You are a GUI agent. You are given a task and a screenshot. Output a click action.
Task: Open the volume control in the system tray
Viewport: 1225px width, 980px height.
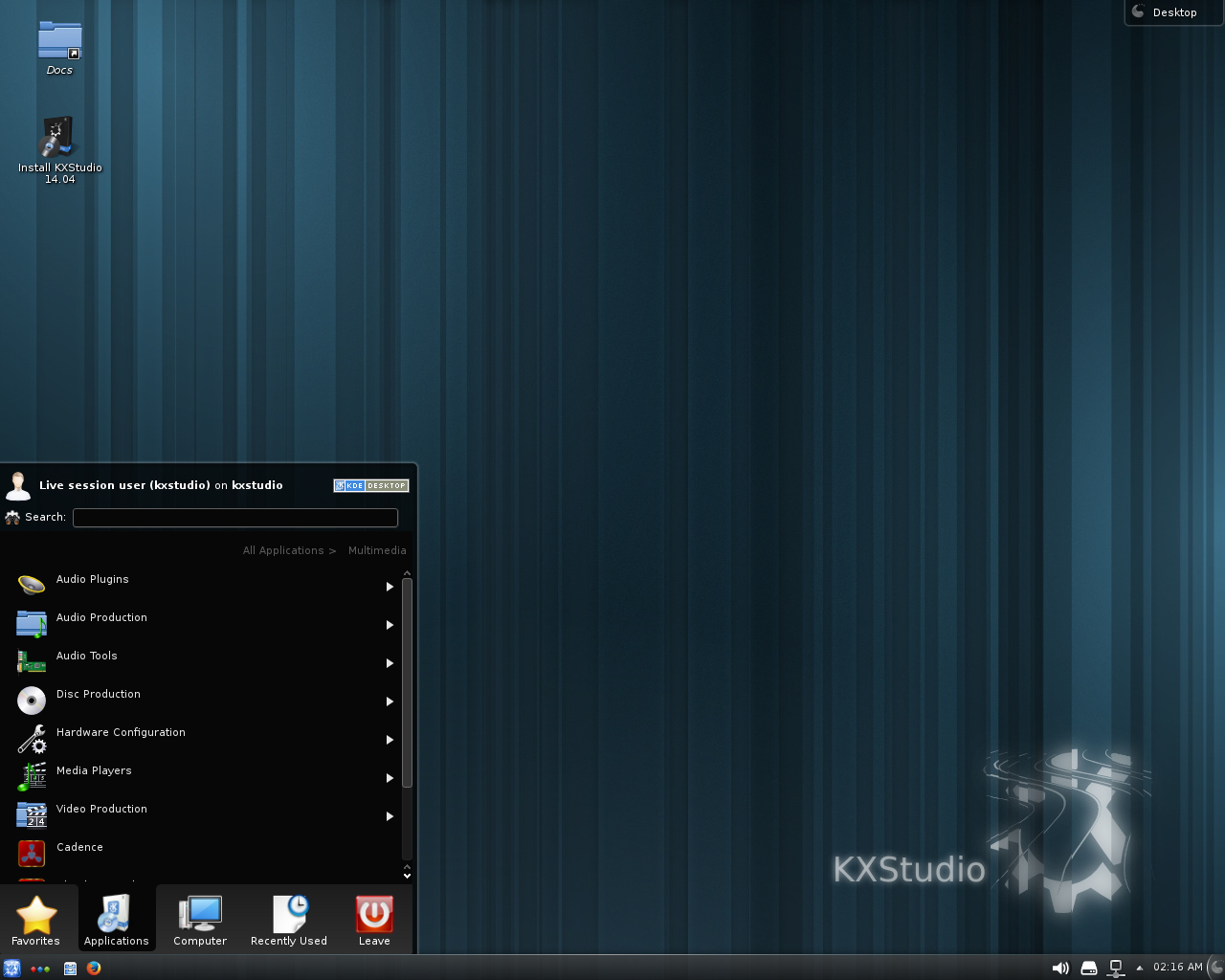coord(1060,968)
